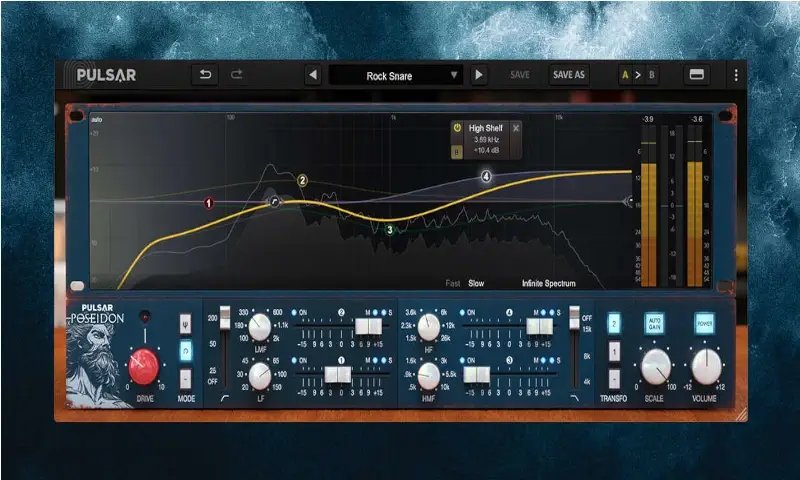Open the three-dot options menu
800x480 pixels.
tap(736, 75)
